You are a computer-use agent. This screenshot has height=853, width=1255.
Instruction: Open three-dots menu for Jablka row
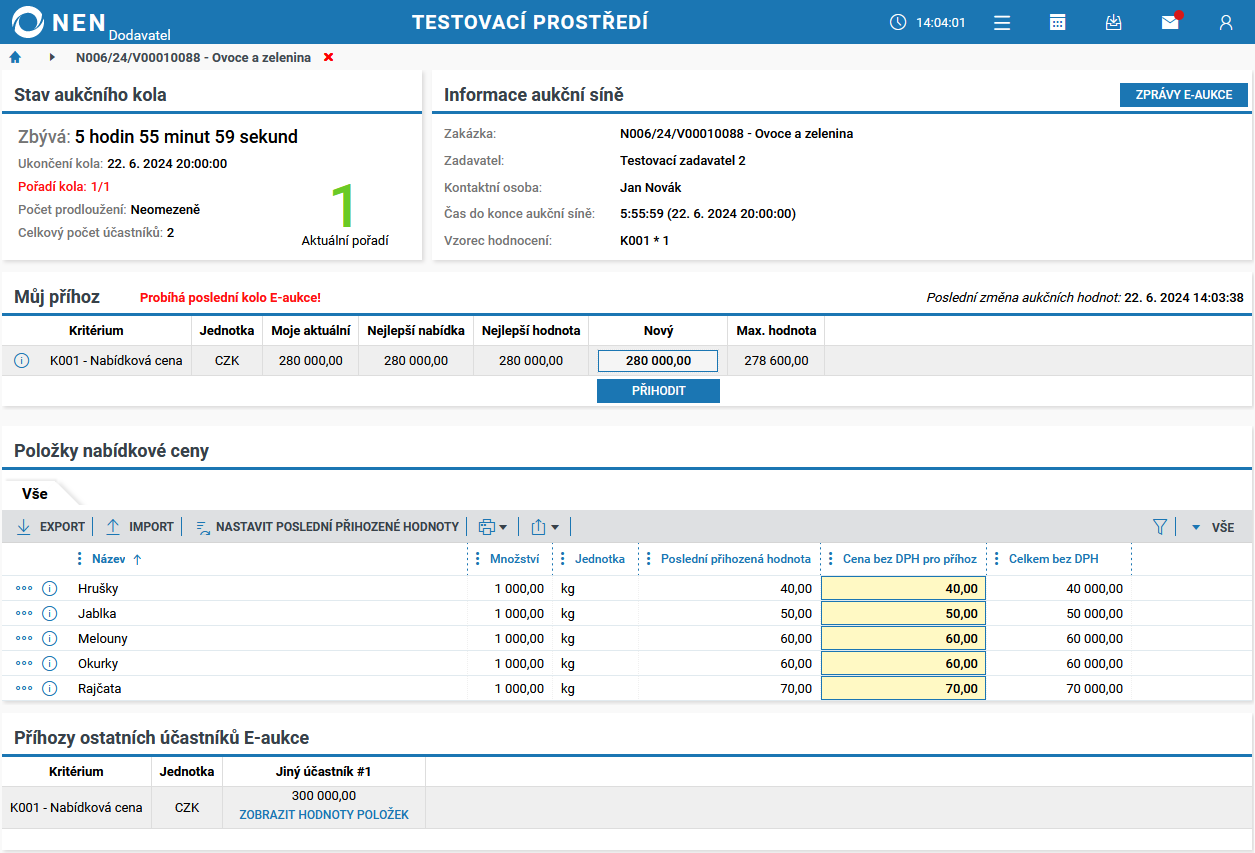(x=24, y=613)
